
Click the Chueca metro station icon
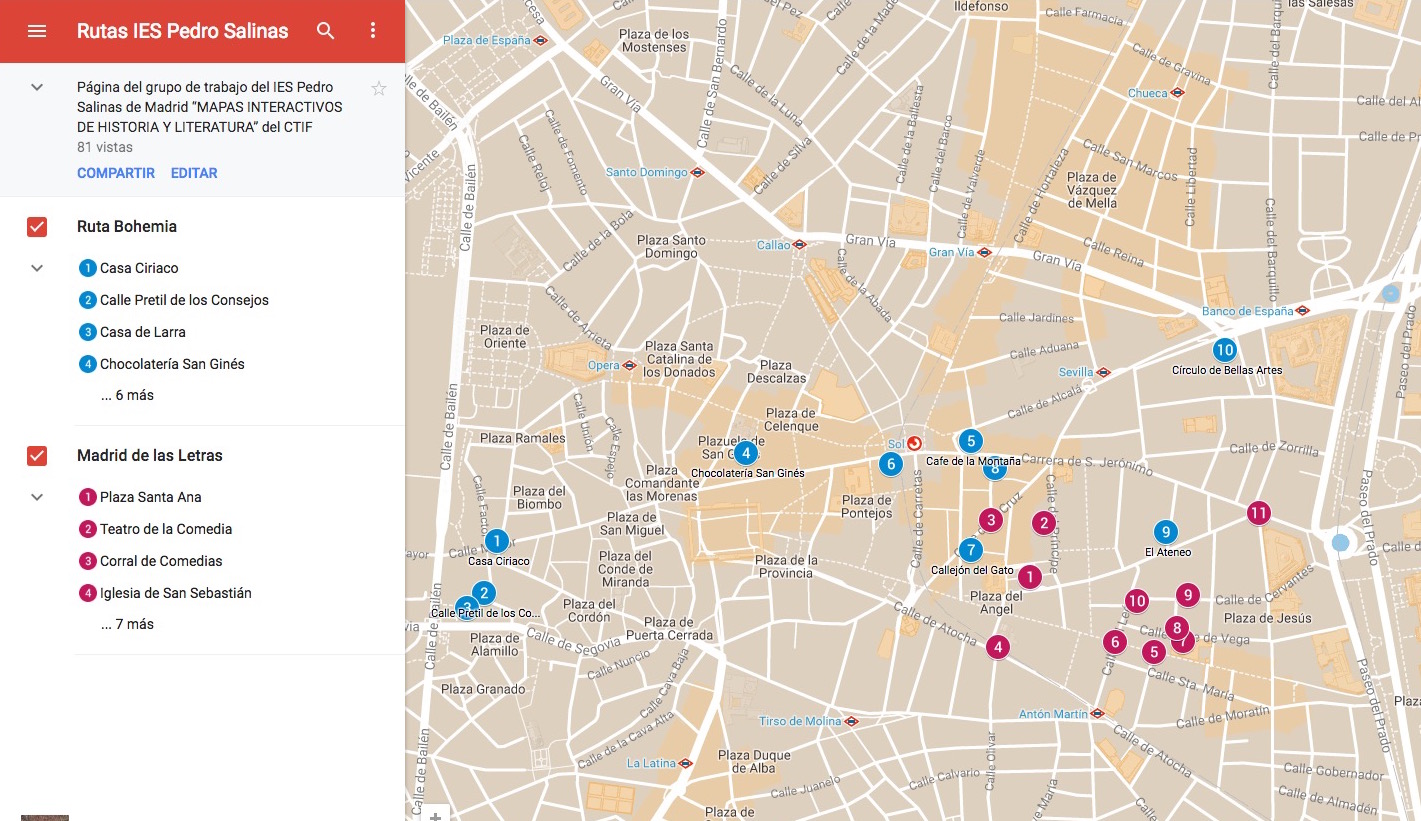[x=1177, y=92]
